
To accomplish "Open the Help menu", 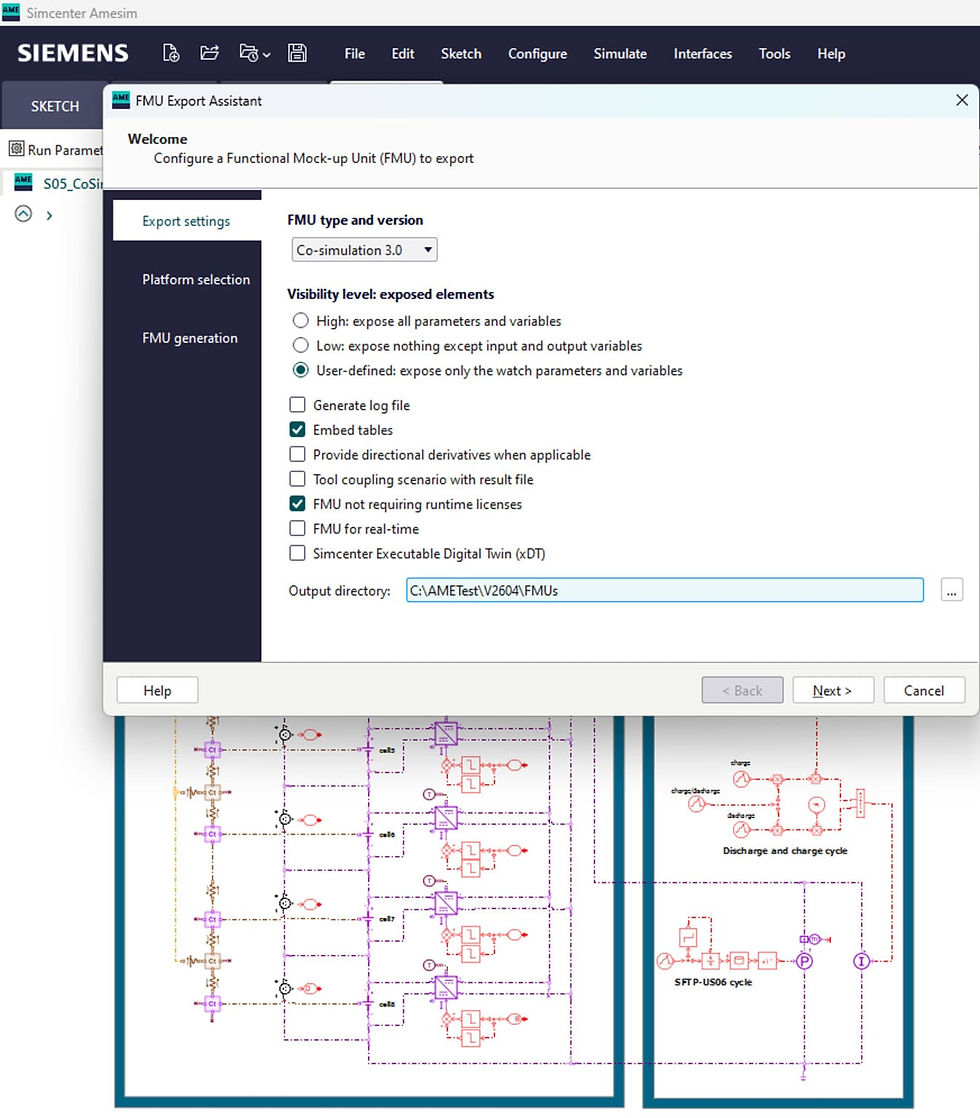I will tap(831, 53).
